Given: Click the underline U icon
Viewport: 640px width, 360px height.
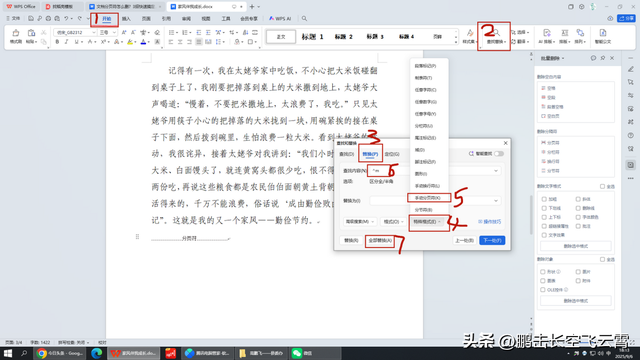Looking at the screenshot, I should [x=76, y=42].
